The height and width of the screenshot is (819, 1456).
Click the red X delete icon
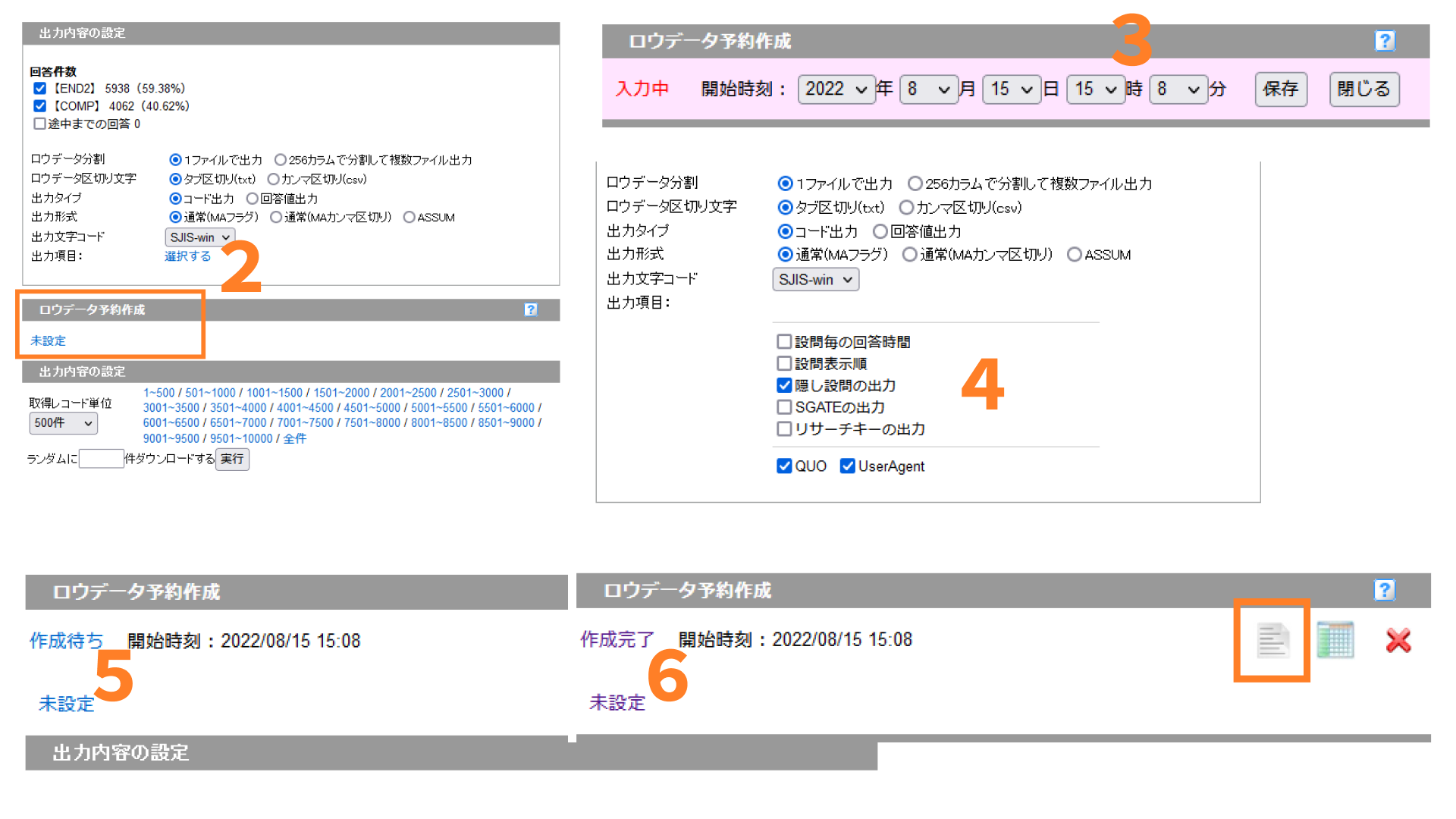[x=1398, y=641]
